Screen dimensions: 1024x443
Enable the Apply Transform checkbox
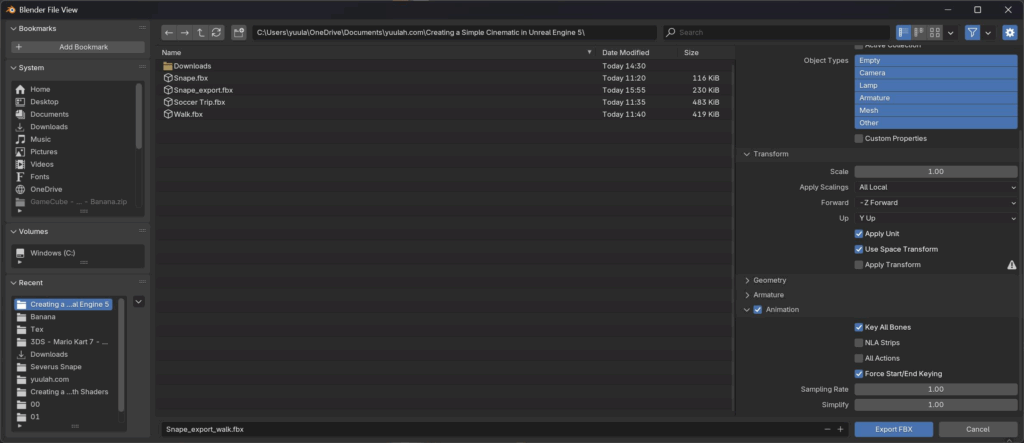click(x=859, y=265)
